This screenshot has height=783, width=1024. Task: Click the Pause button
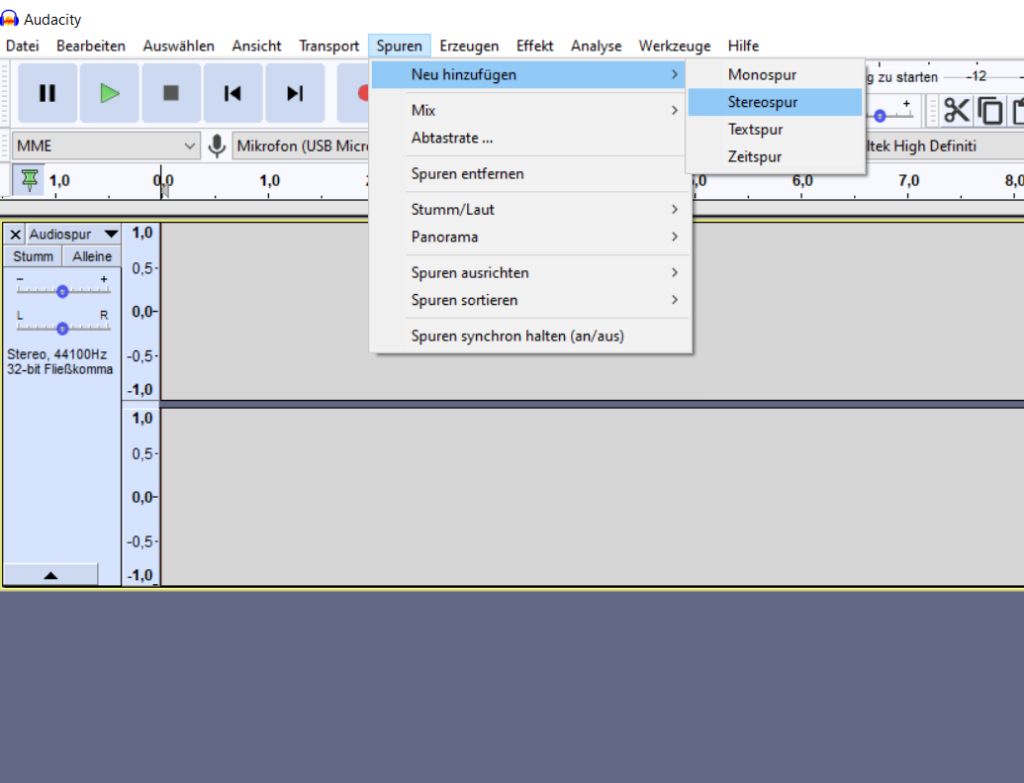(x=47, y=93)
